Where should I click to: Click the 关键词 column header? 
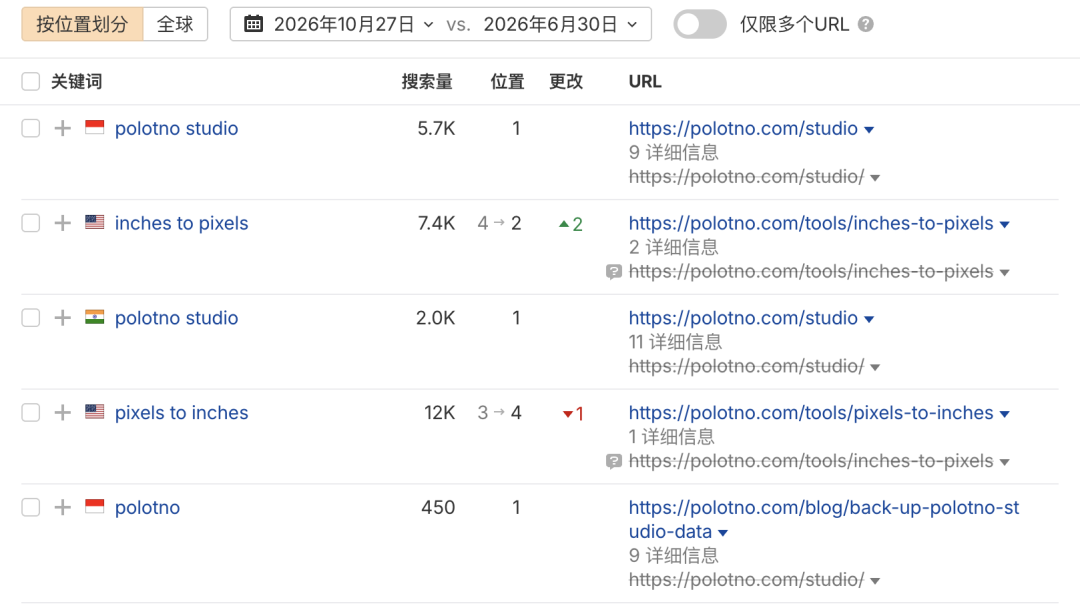(76, 81)
